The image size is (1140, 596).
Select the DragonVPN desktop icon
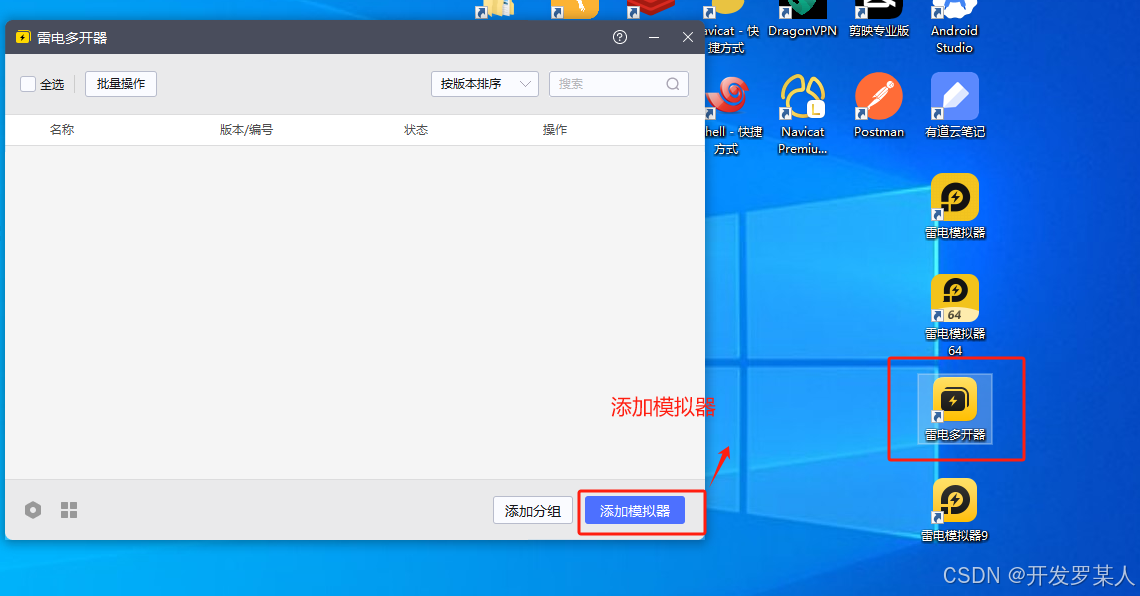point(803,20)
